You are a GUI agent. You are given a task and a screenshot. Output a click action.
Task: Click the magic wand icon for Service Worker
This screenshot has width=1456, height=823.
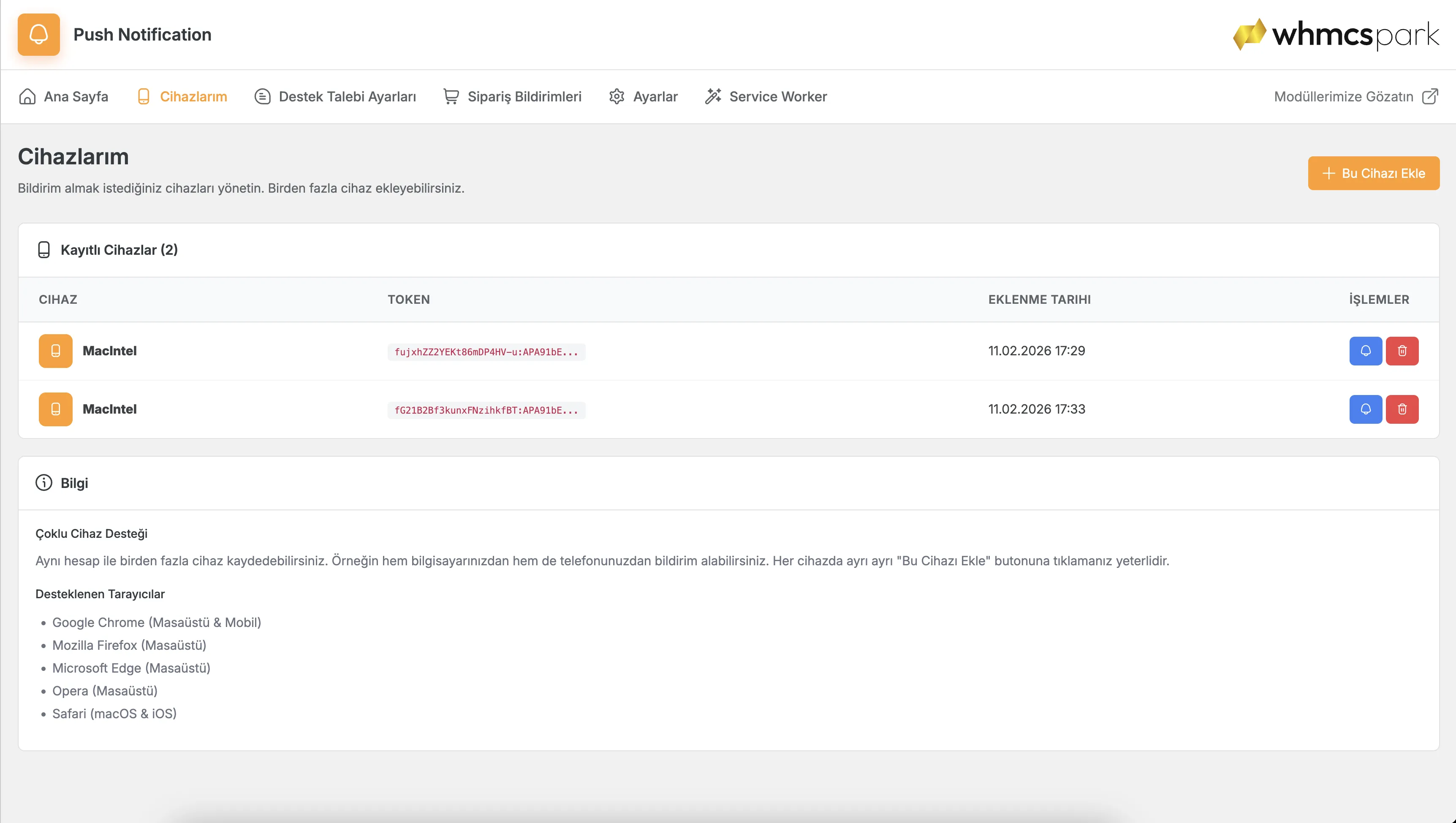tap(713, 97)
